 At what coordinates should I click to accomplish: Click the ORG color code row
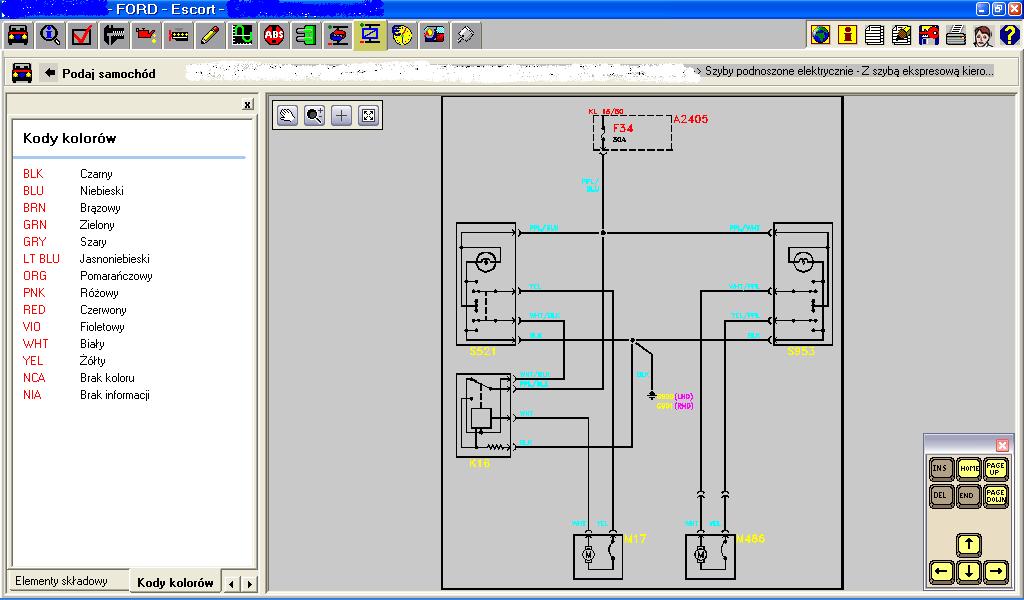click(x=88, y=276)
